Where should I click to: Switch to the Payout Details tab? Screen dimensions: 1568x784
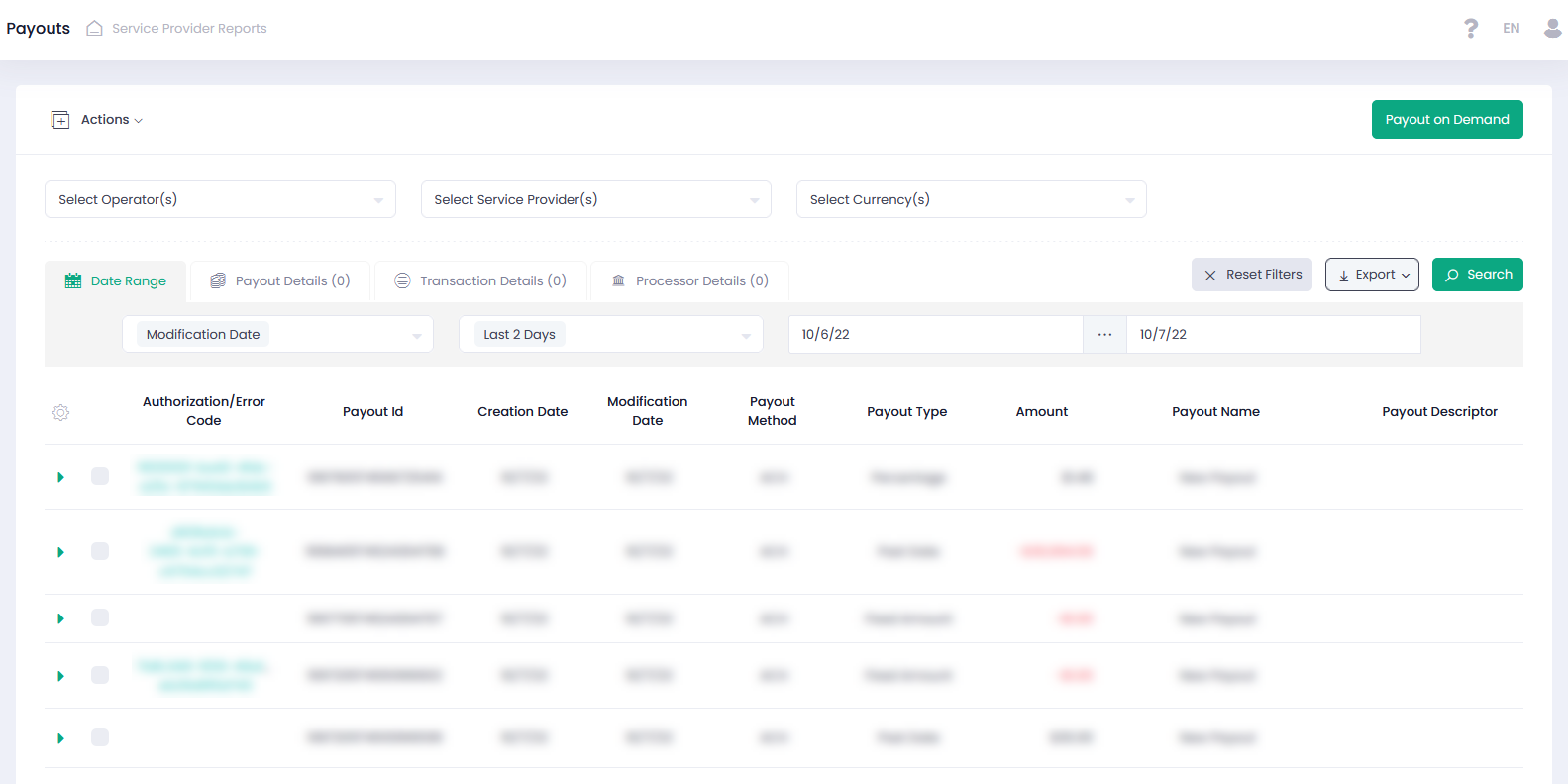pyautogui.click(x=280, y=281)
